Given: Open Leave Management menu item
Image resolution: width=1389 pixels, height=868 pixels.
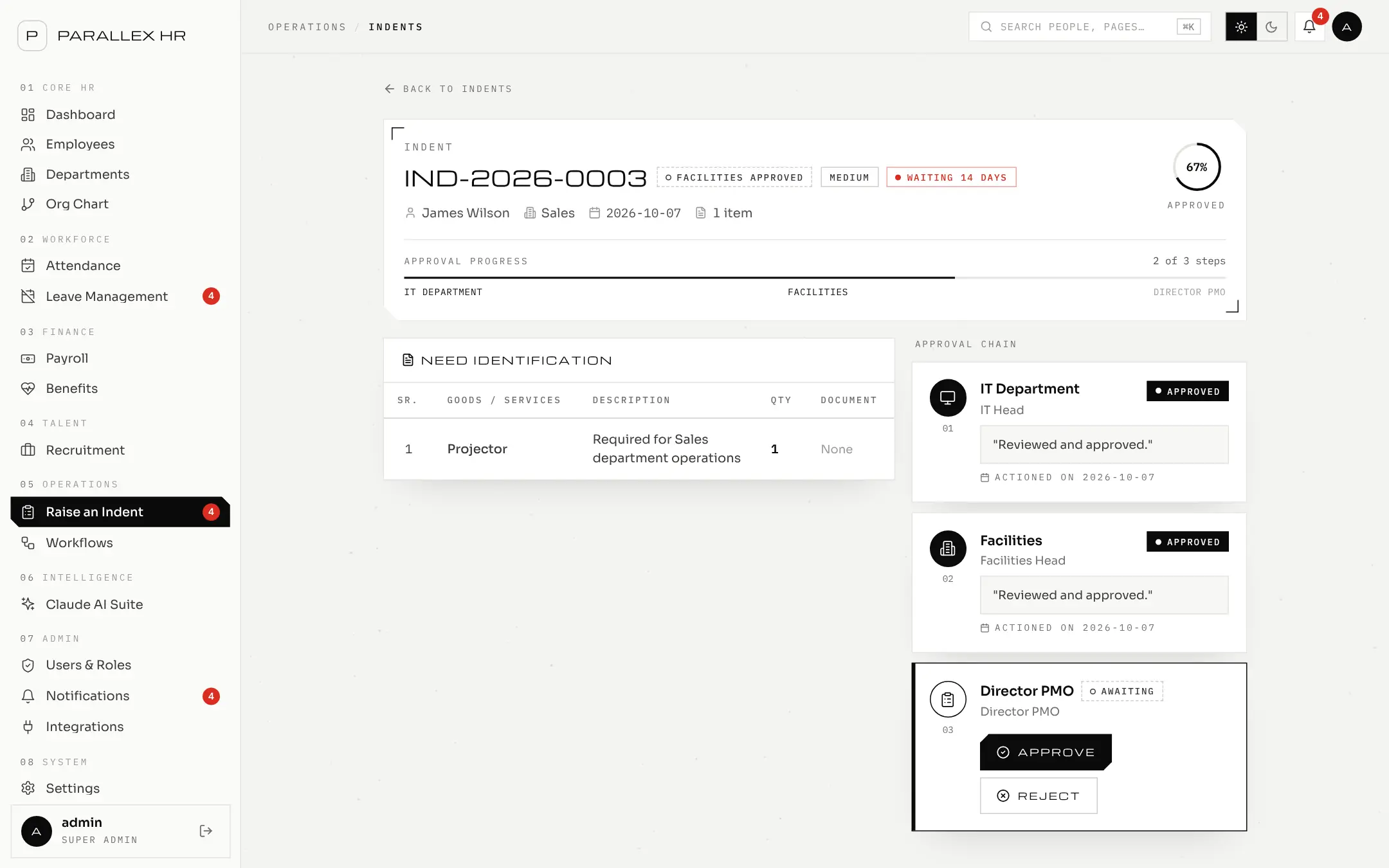Looking at the screenshot, I should click(x=120, y=296).
